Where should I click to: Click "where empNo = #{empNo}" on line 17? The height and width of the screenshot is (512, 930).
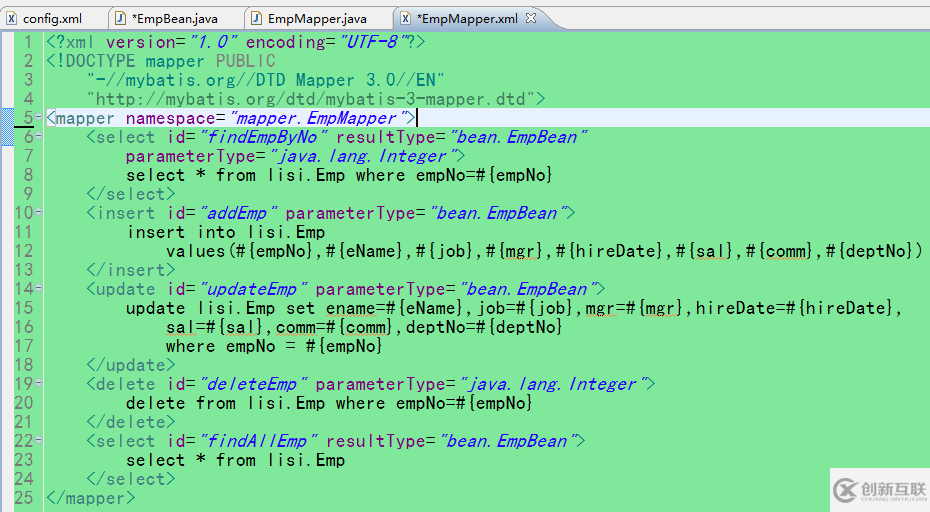click(x=274, y=346)
